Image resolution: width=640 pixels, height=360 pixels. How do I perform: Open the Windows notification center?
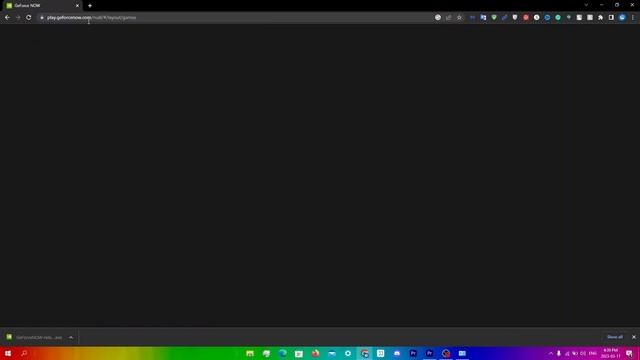click(x=629, y=353)
